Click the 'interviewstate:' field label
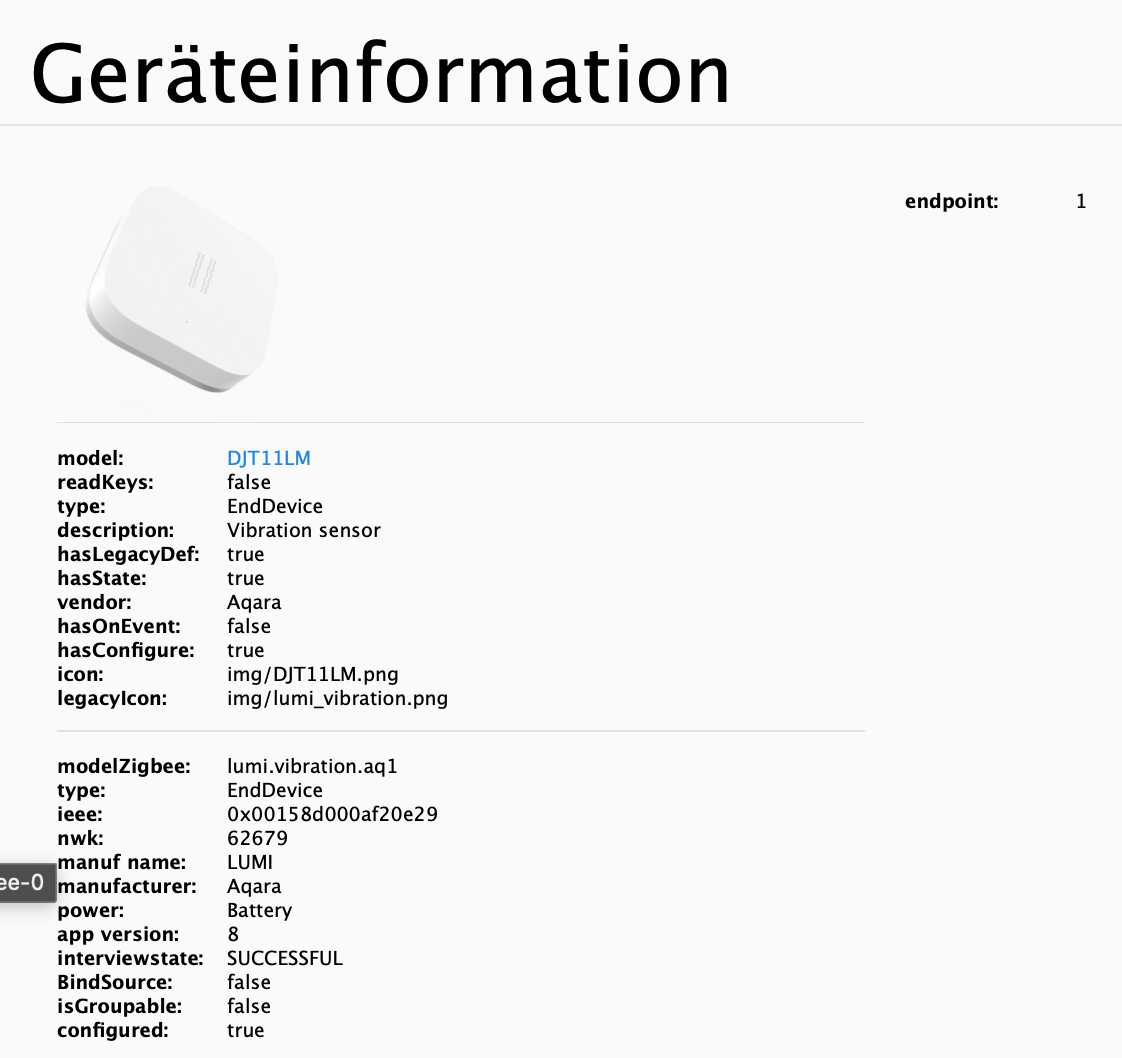The height and width of the screenshot is (1058, 1122). click(x=130, y=959)
